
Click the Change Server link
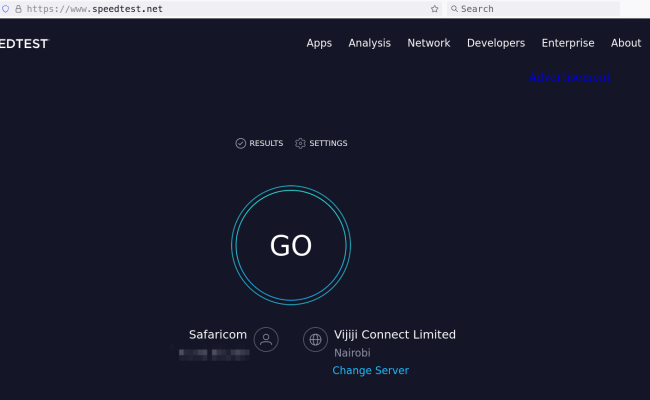click(x=371, y=370)
